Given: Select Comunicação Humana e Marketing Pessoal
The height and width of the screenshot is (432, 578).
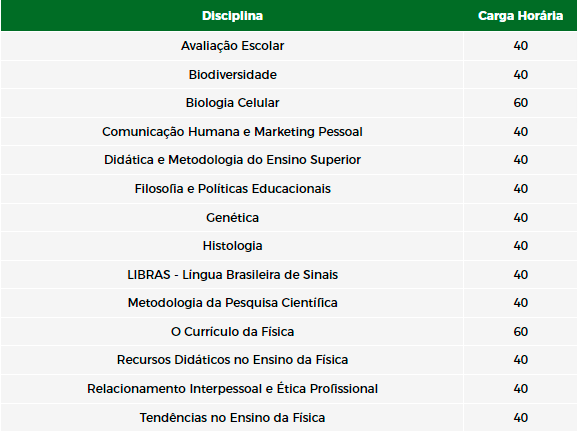Looking at the screenshot, I should 233,132.
